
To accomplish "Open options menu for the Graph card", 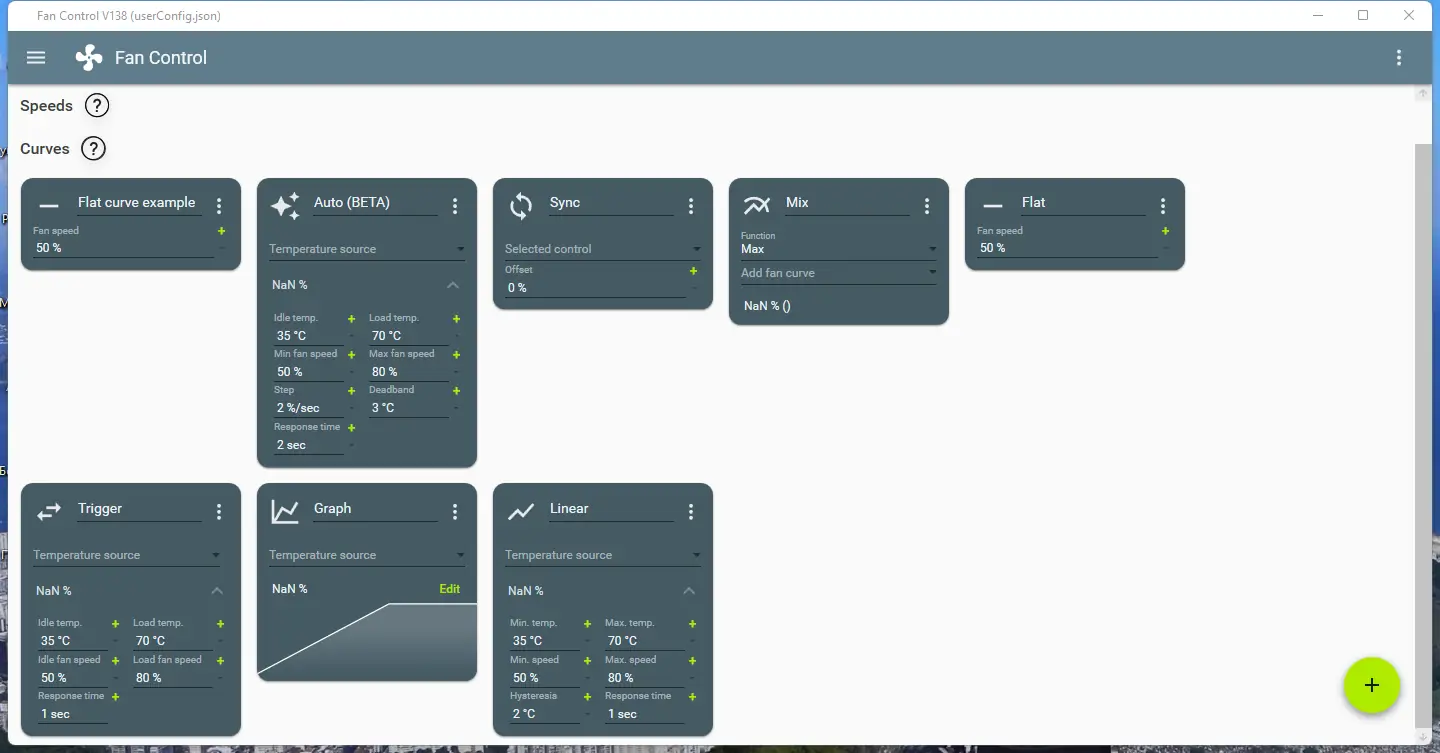I will point(455,512).
